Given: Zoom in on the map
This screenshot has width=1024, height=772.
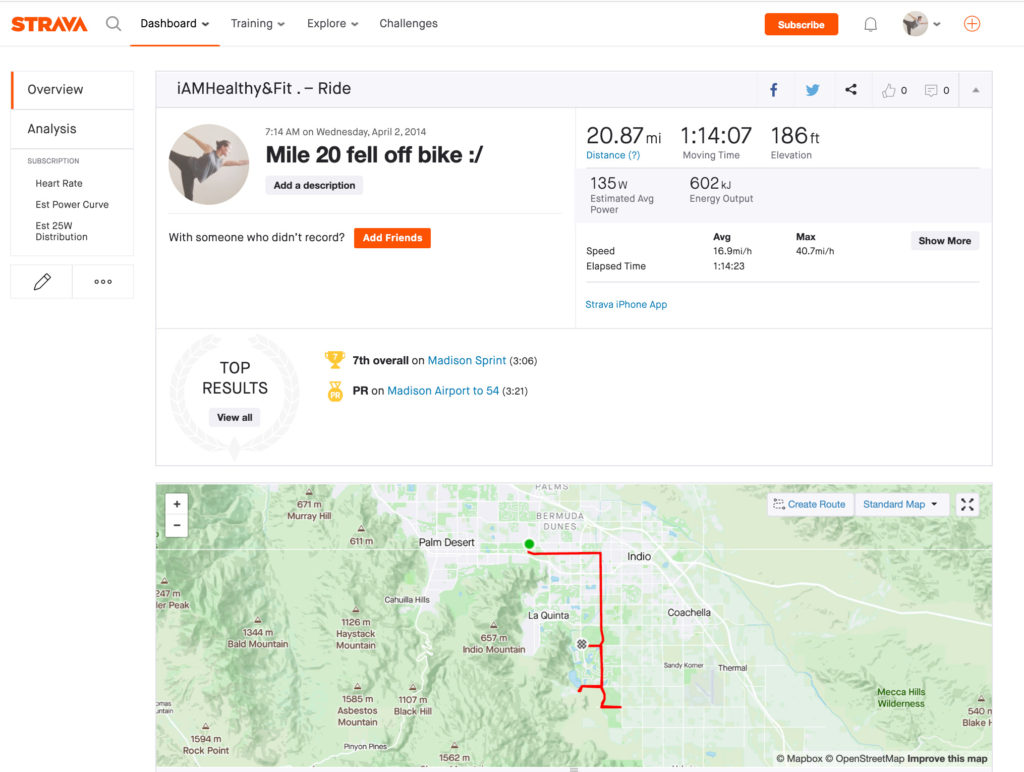Looking at the screenshot, I should tap(177, 504).
